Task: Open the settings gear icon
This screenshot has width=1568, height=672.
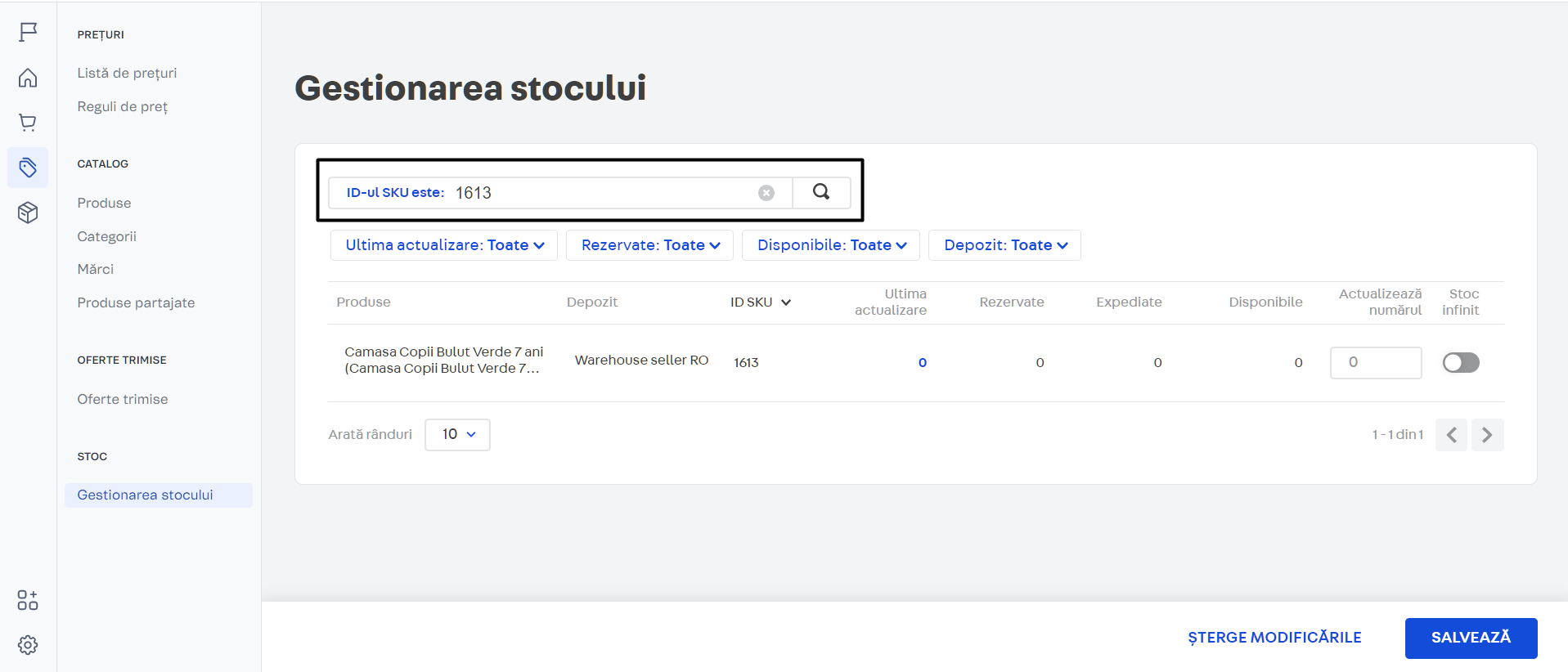Action: 28,645
